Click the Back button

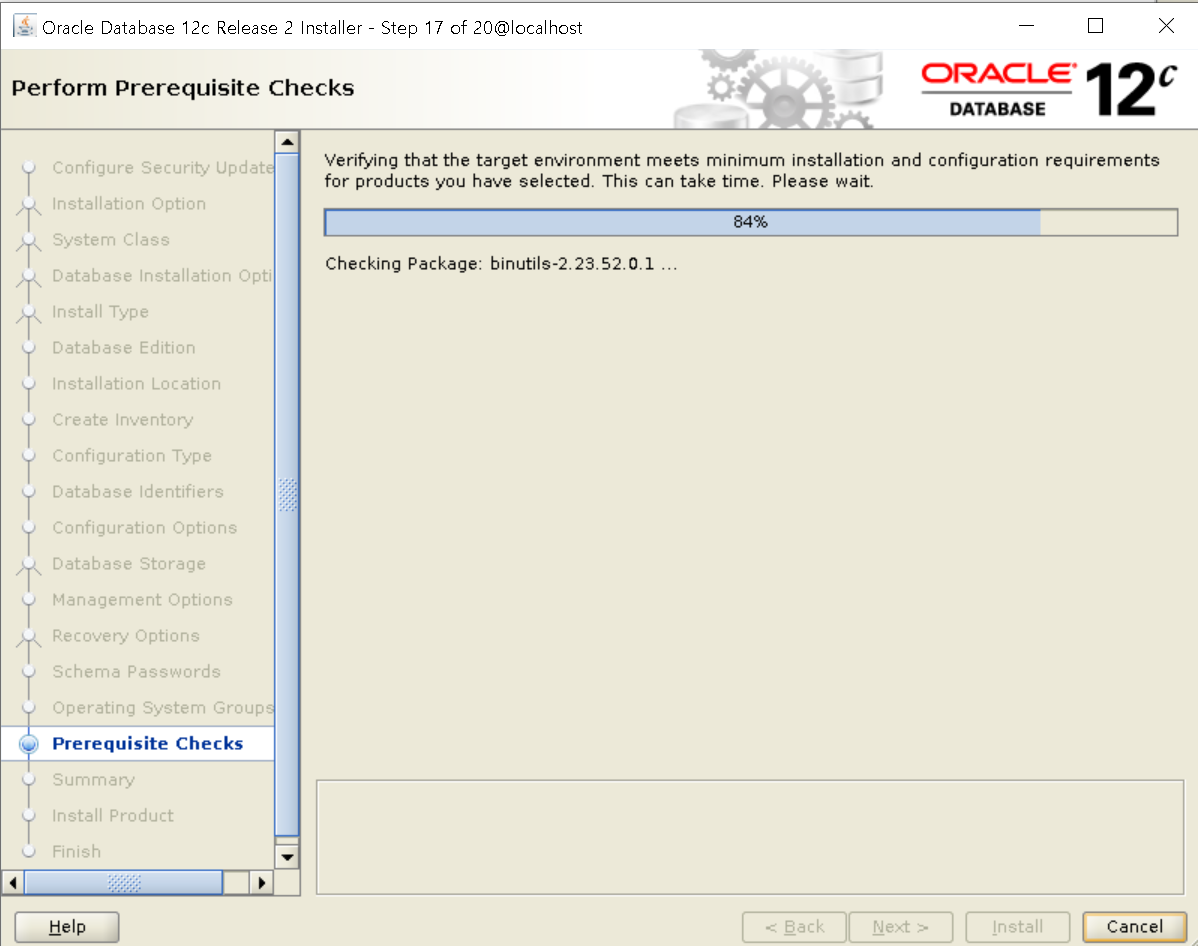tap(794, 927)
